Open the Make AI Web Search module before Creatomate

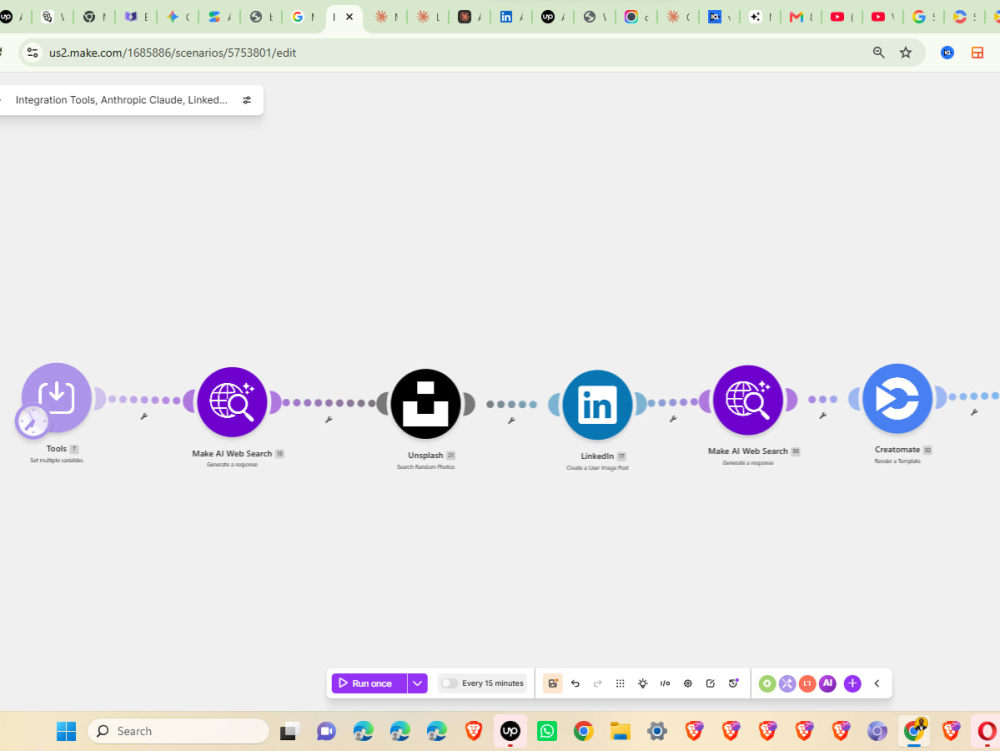pyautogui.click(x=748, y=400)
